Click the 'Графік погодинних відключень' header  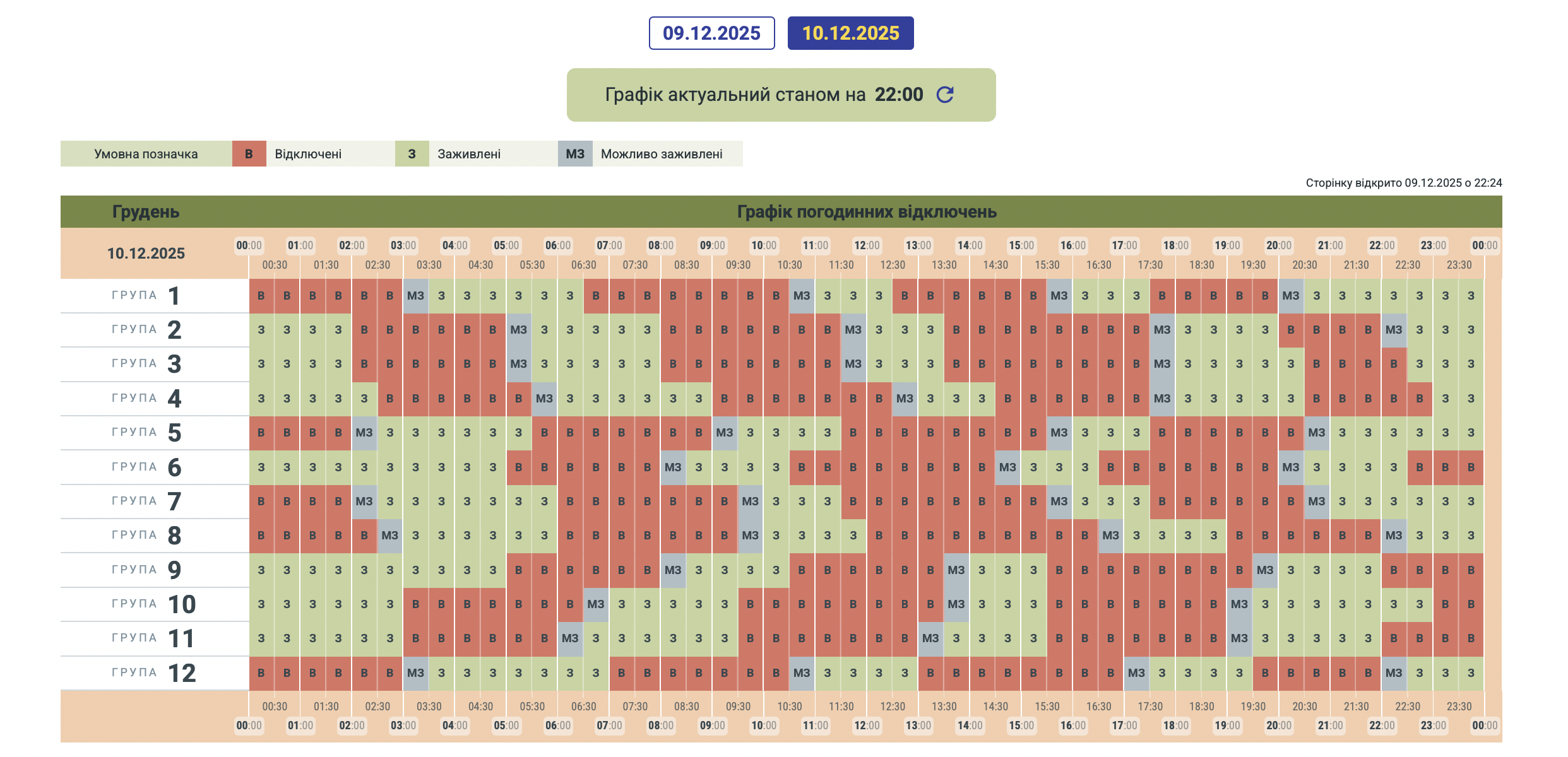866,212
